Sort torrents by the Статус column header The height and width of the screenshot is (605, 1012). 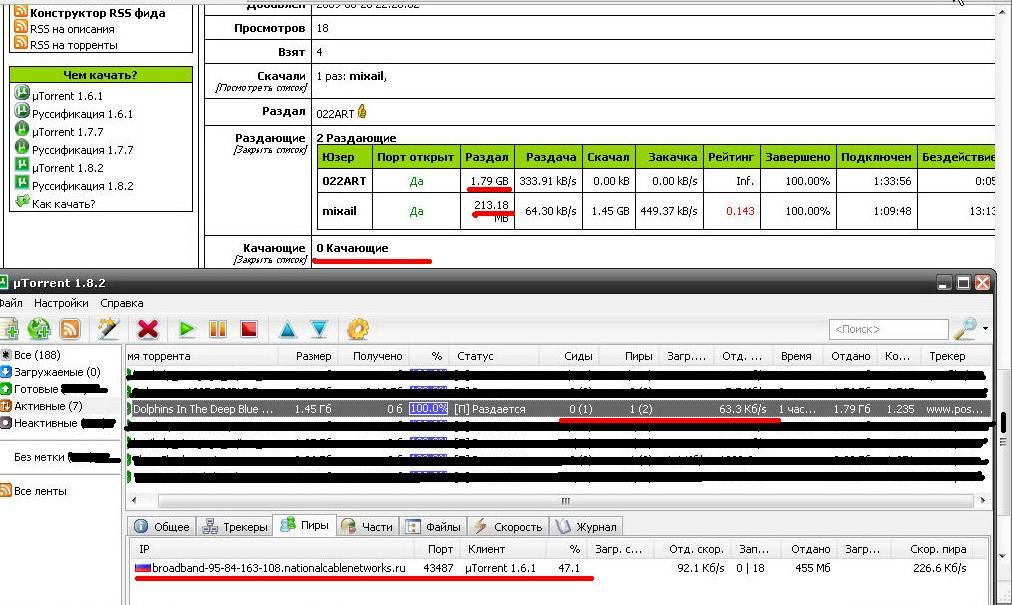pyautogui.click(x=475, y=356)
